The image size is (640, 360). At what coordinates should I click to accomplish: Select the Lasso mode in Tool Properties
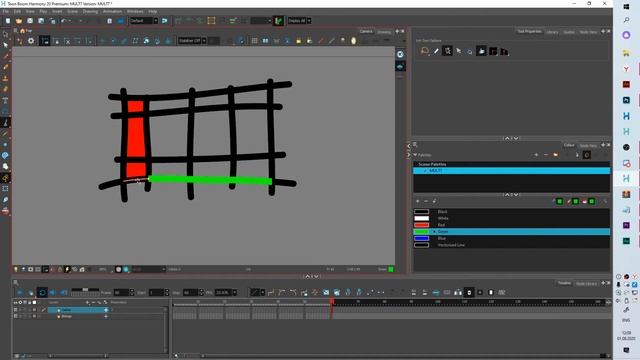click(x=425, y=51)
